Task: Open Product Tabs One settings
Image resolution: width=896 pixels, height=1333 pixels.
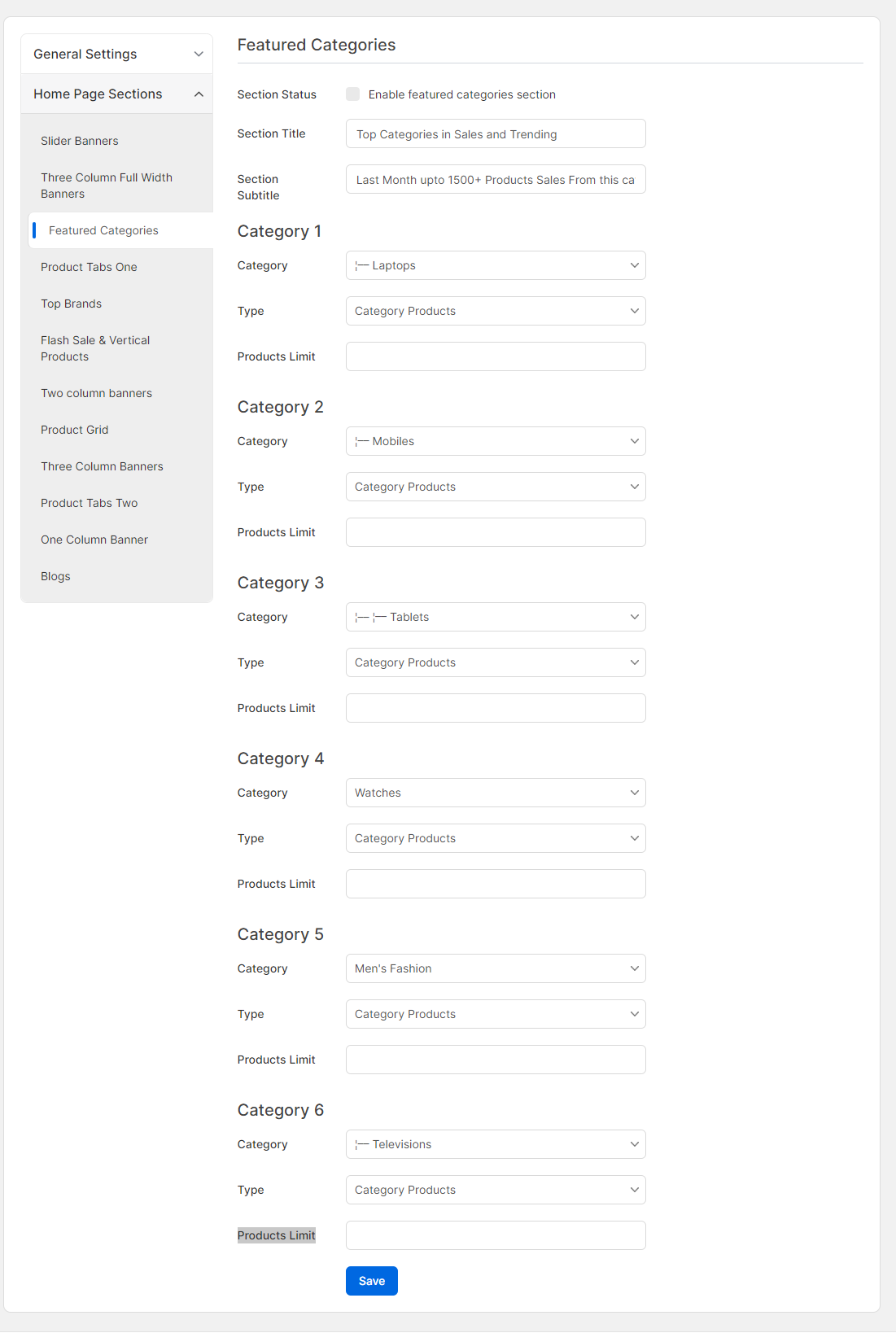Action: click(x=89, y=267)
